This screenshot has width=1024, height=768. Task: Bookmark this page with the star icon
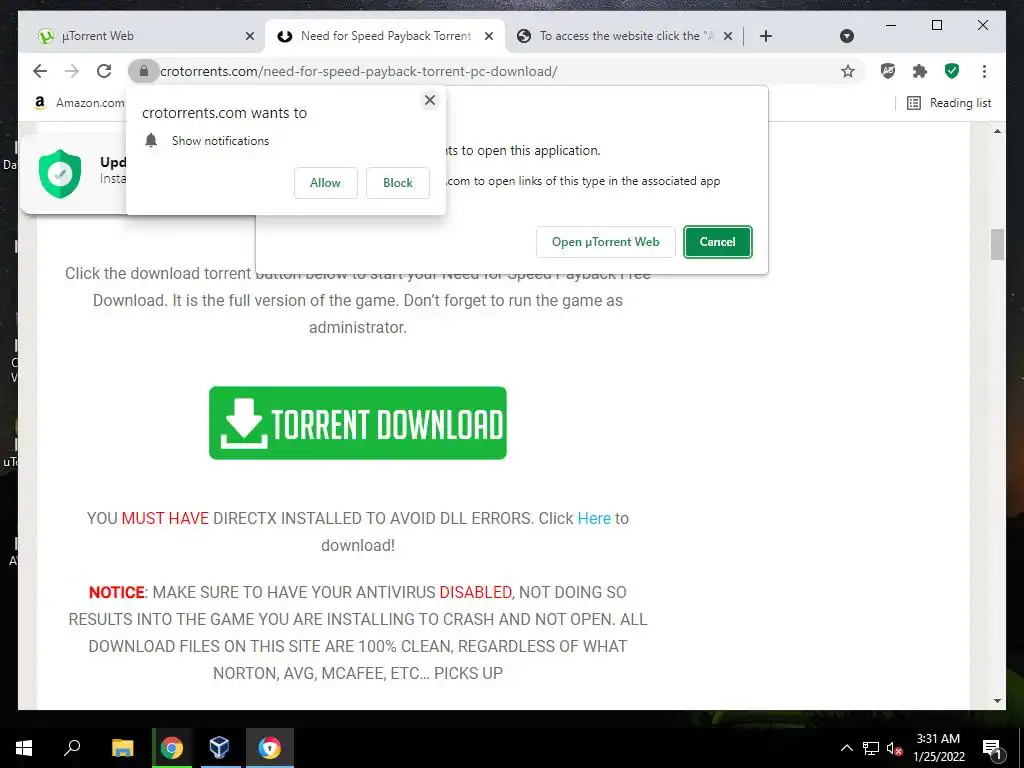point(848,71)
